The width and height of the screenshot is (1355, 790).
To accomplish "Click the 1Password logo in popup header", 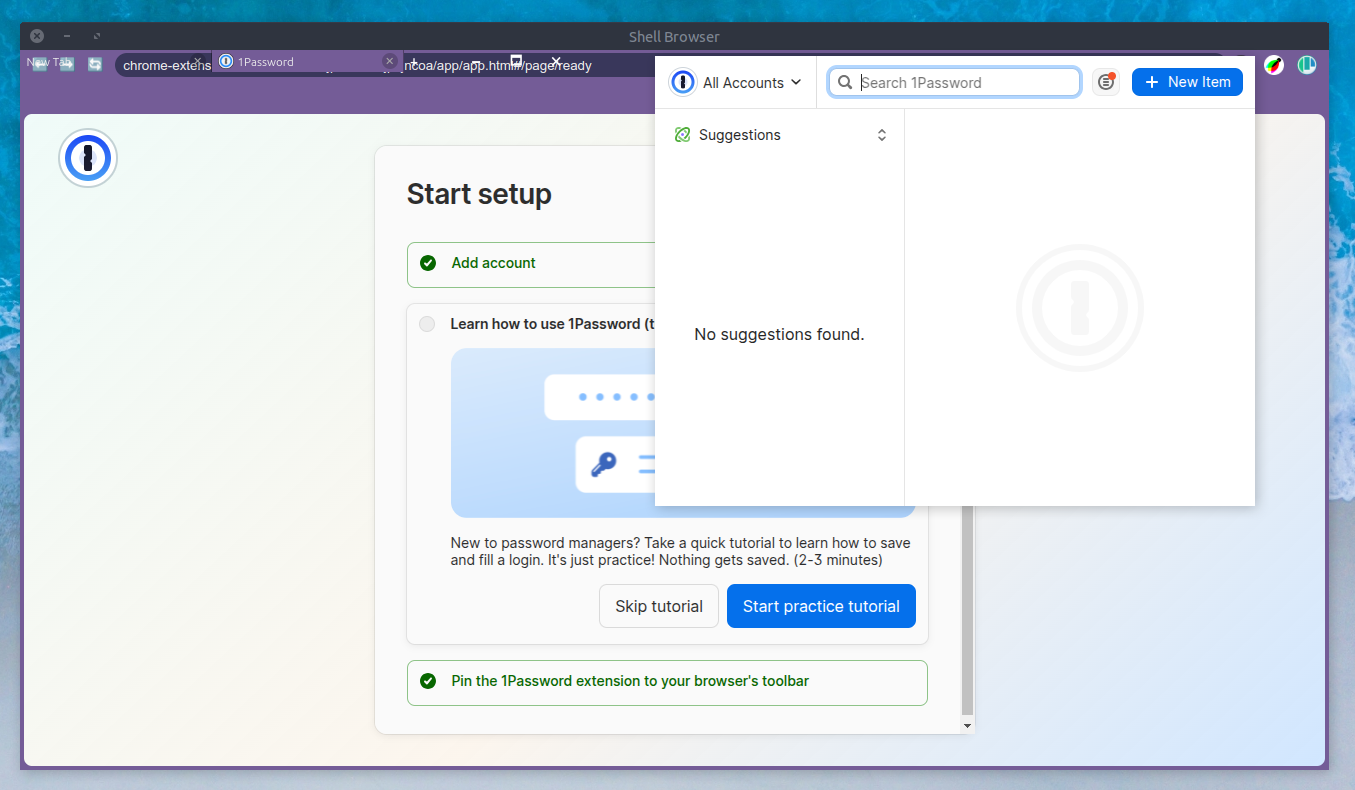I will pos(683,83).
